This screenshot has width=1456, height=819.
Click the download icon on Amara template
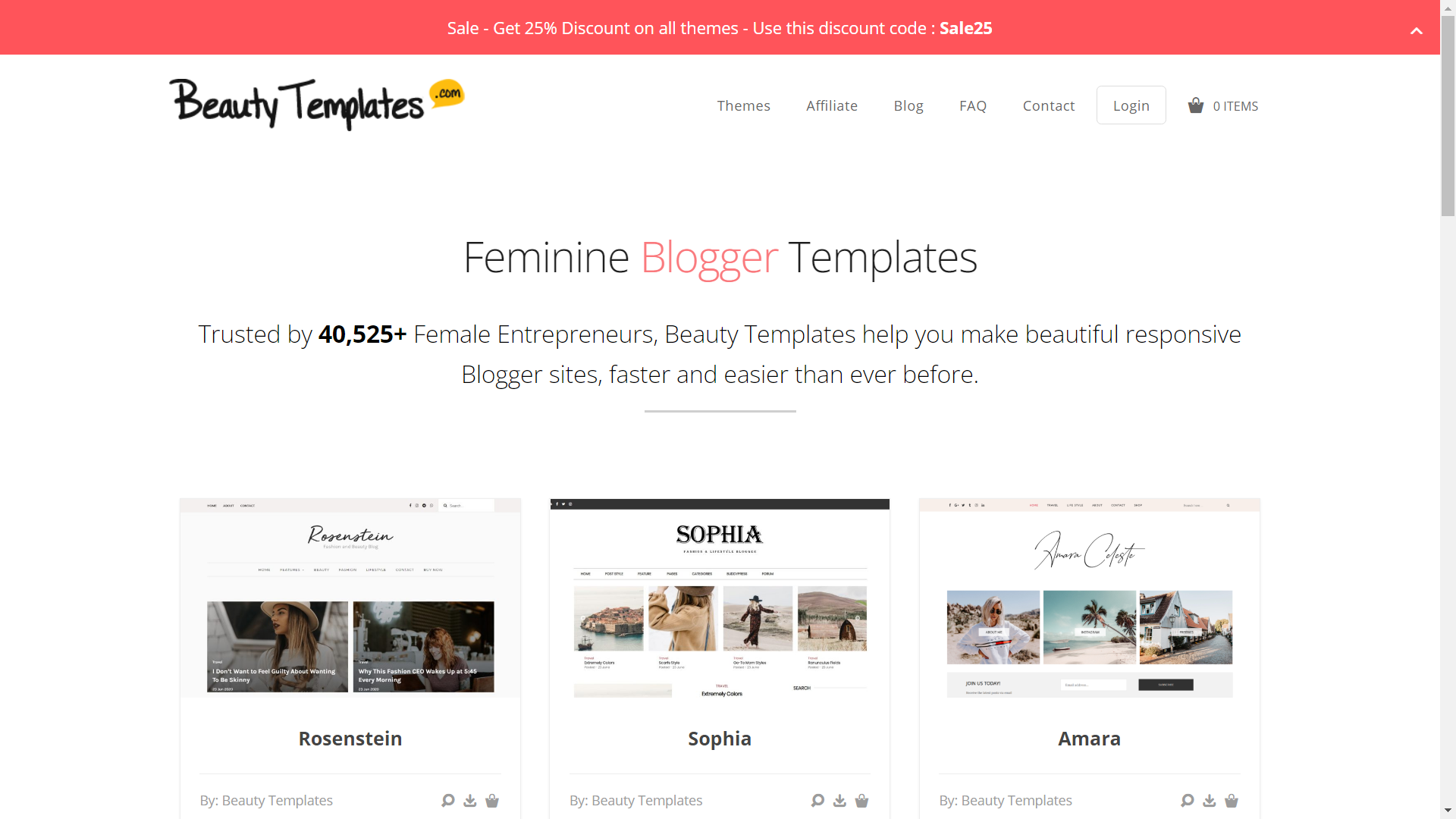click(x=1209, y=798)
